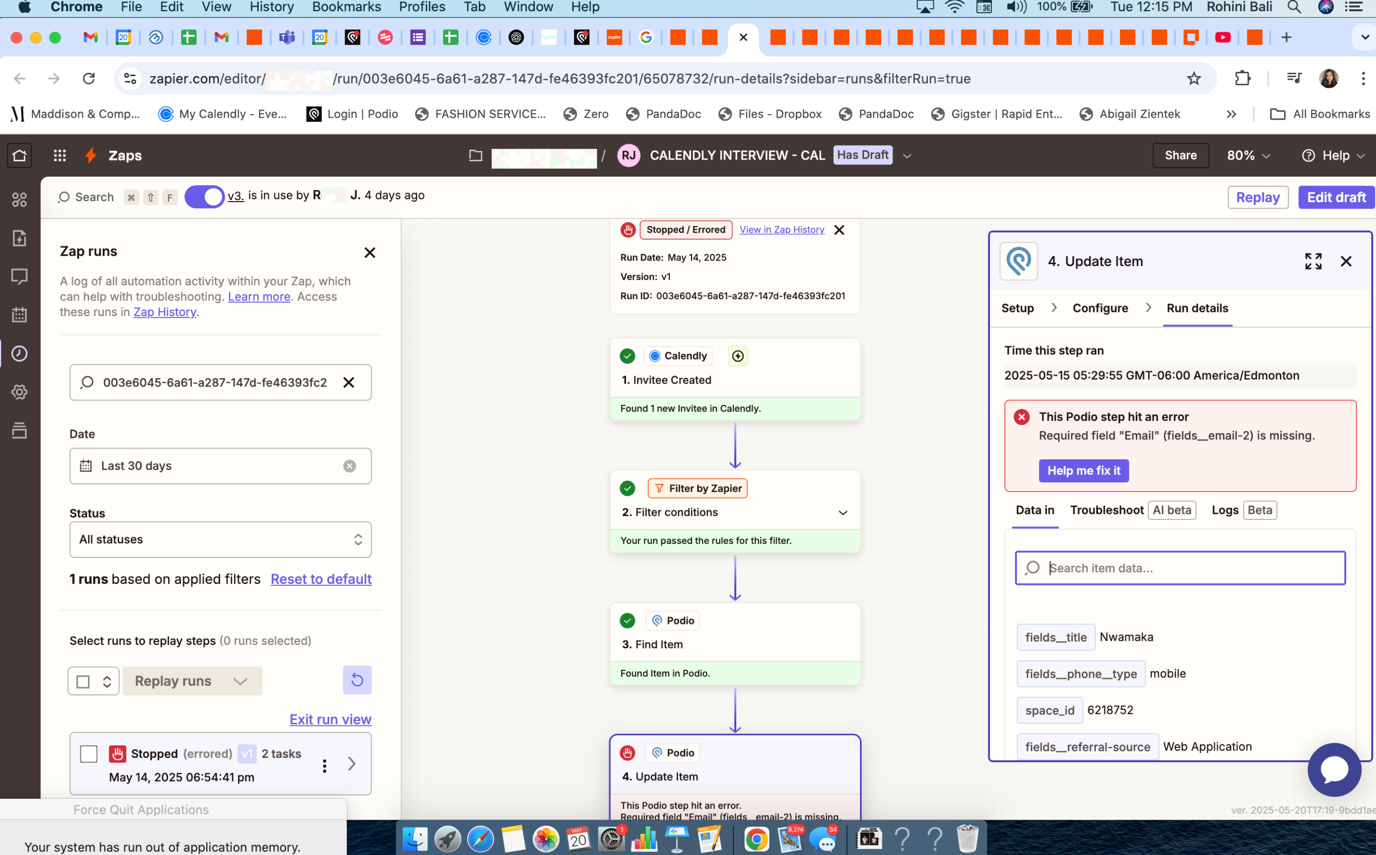The height and width of the screenshot is (855, 1376).
Task: Click the folder icon in header
Action: pyautogui.click(x=476, y=156)
